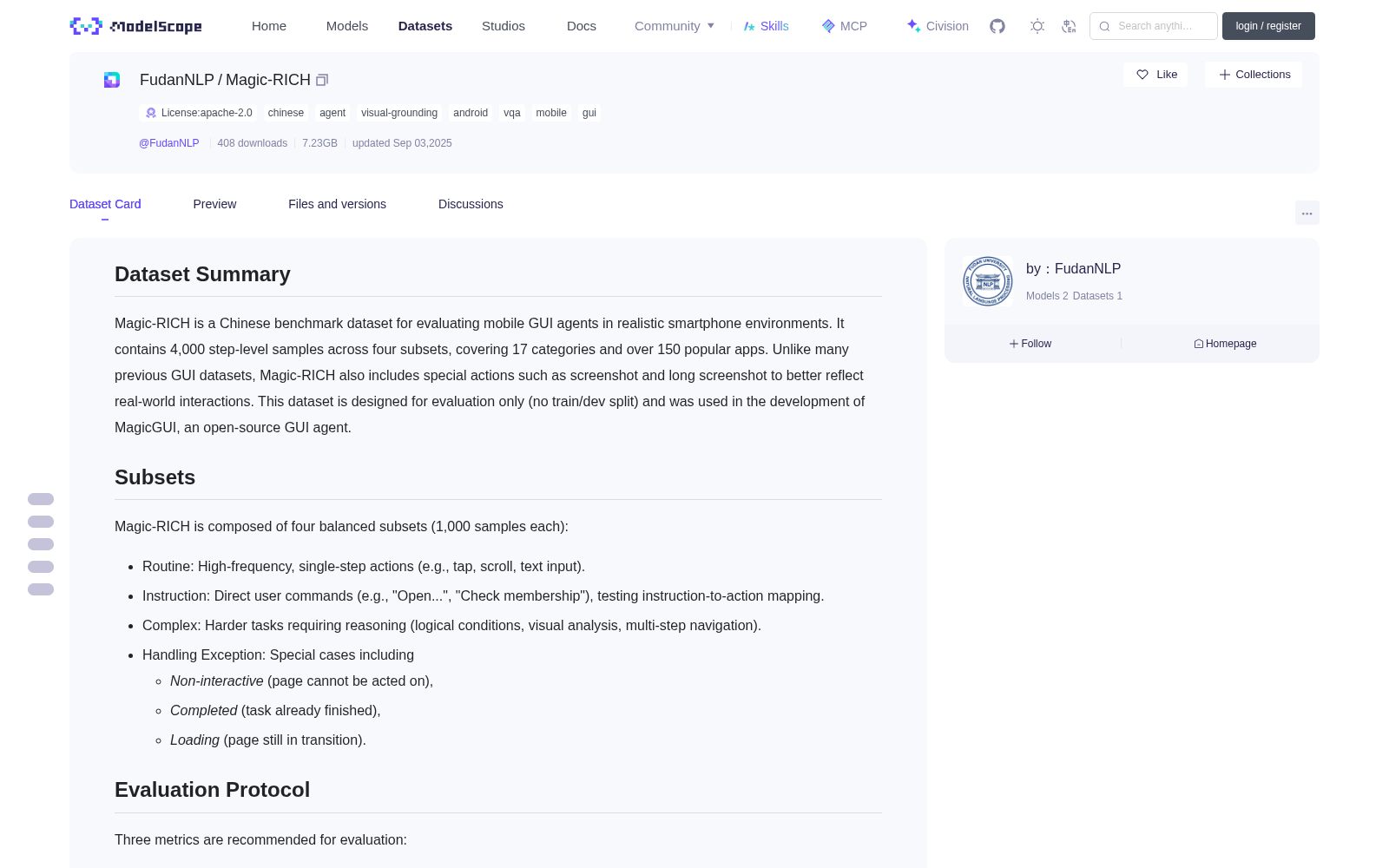
Task: Click the agent tag
Action: (x=332, y=113)
